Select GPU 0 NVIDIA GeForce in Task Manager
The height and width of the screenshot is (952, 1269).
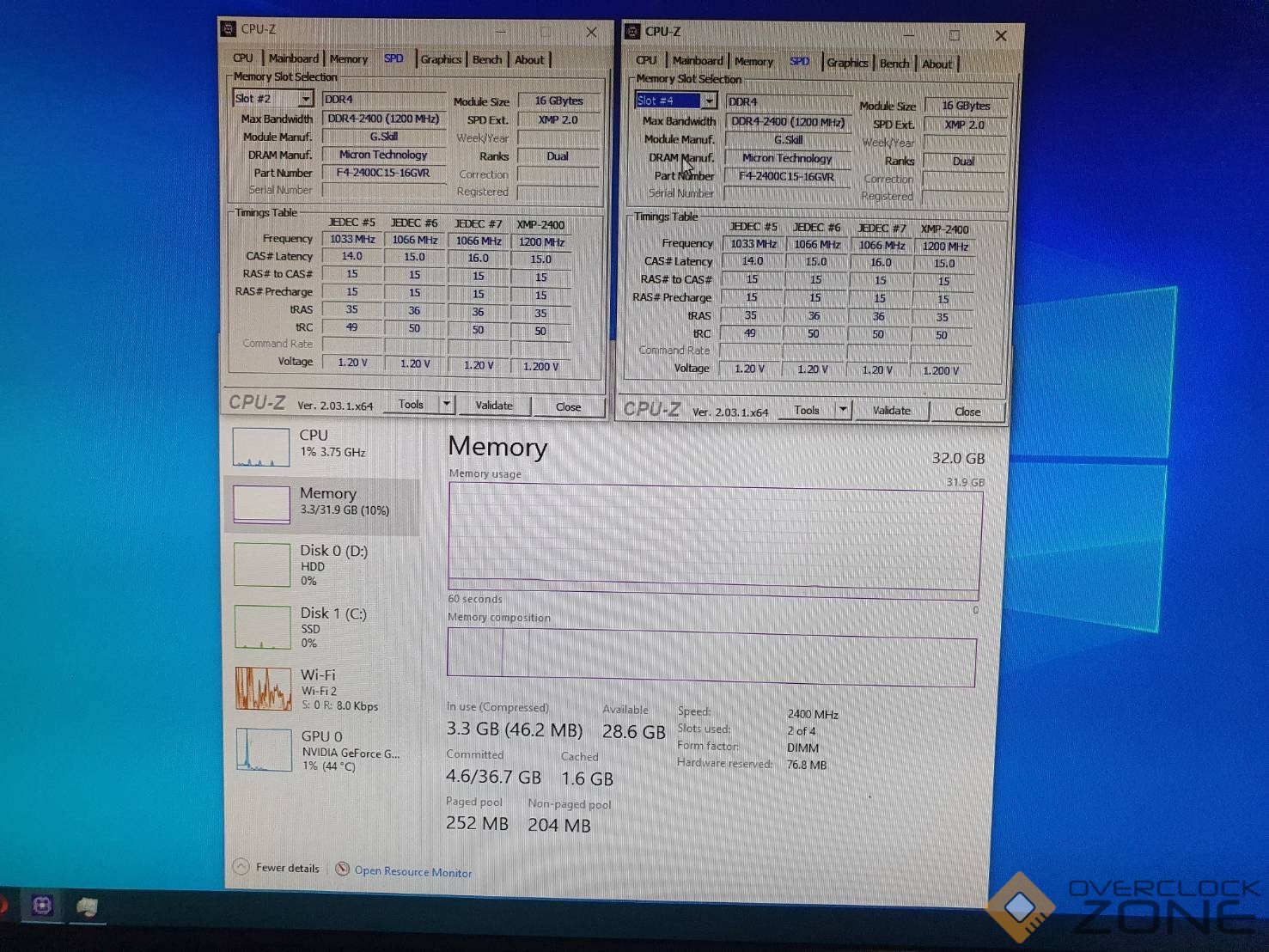pyautogui.click(x=321, y=750)
